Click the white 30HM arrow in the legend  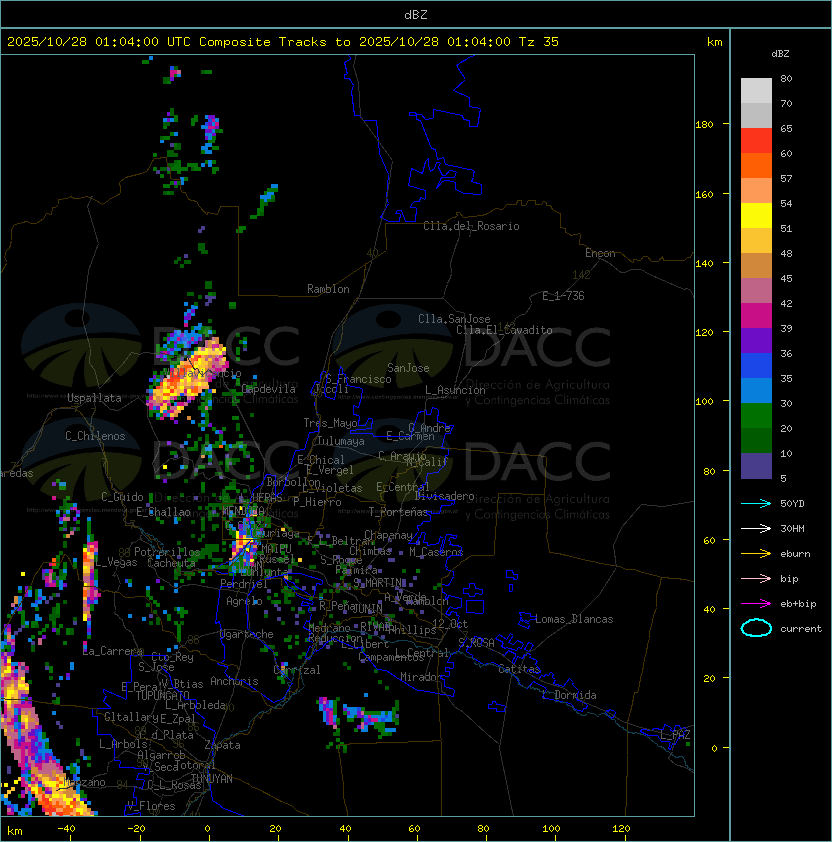[x=756, y=528]
